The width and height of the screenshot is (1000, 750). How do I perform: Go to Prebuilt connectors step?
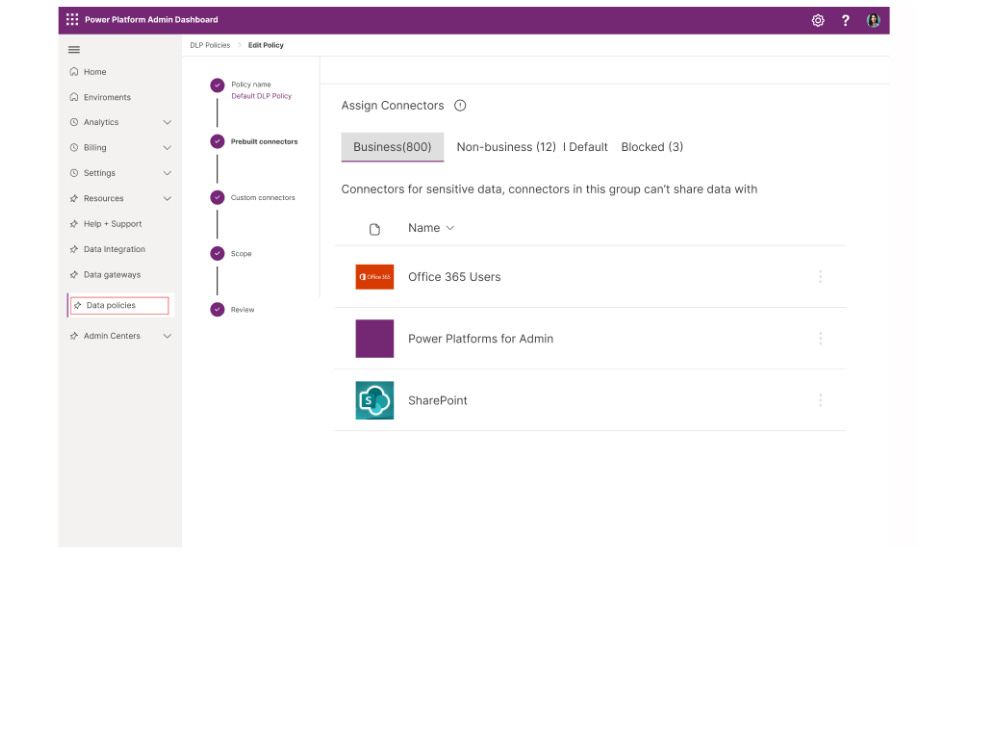point(264,142)
